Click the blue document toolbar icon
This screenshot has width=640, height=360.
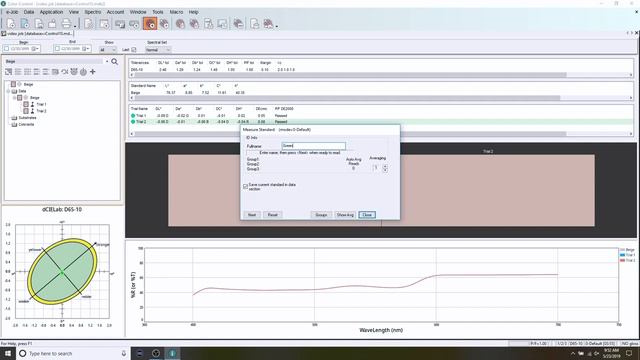point(24,24)
